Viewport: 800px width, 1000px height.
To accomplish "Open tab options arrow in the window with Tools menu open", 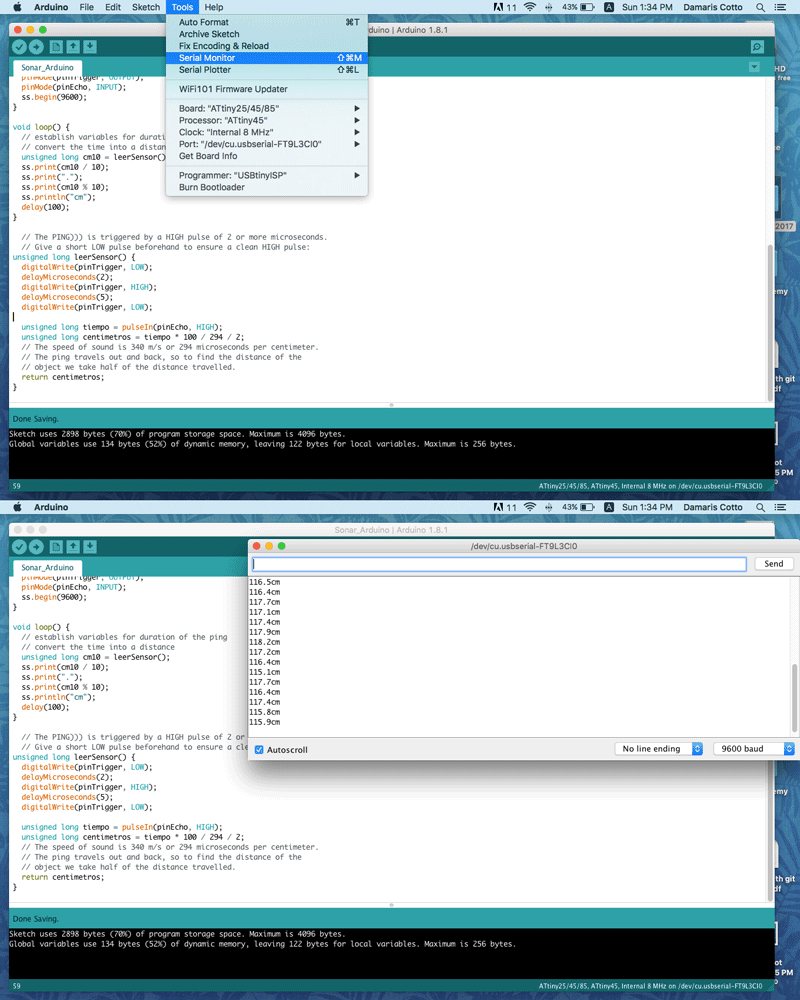I will [754, 67].
